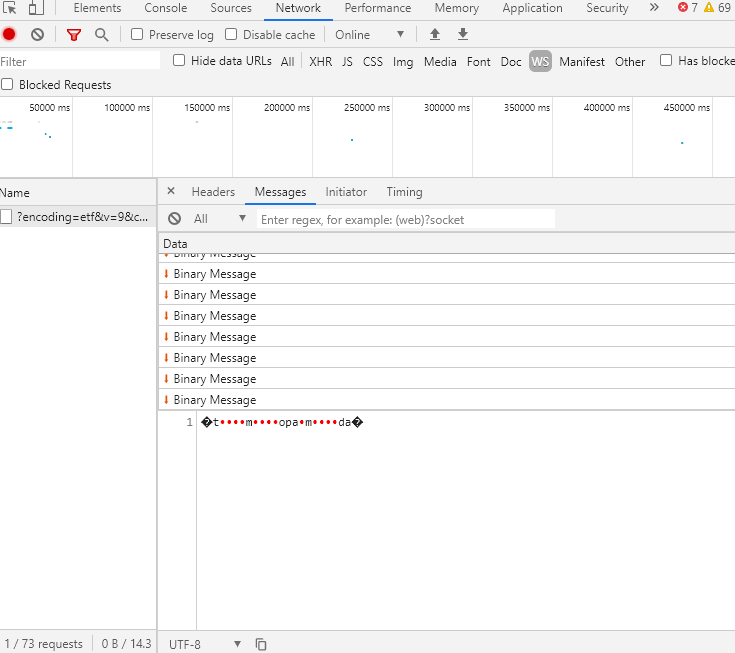Check Has blocked cookies checkbox
The image size is (735, 653).
pos(666,60)
